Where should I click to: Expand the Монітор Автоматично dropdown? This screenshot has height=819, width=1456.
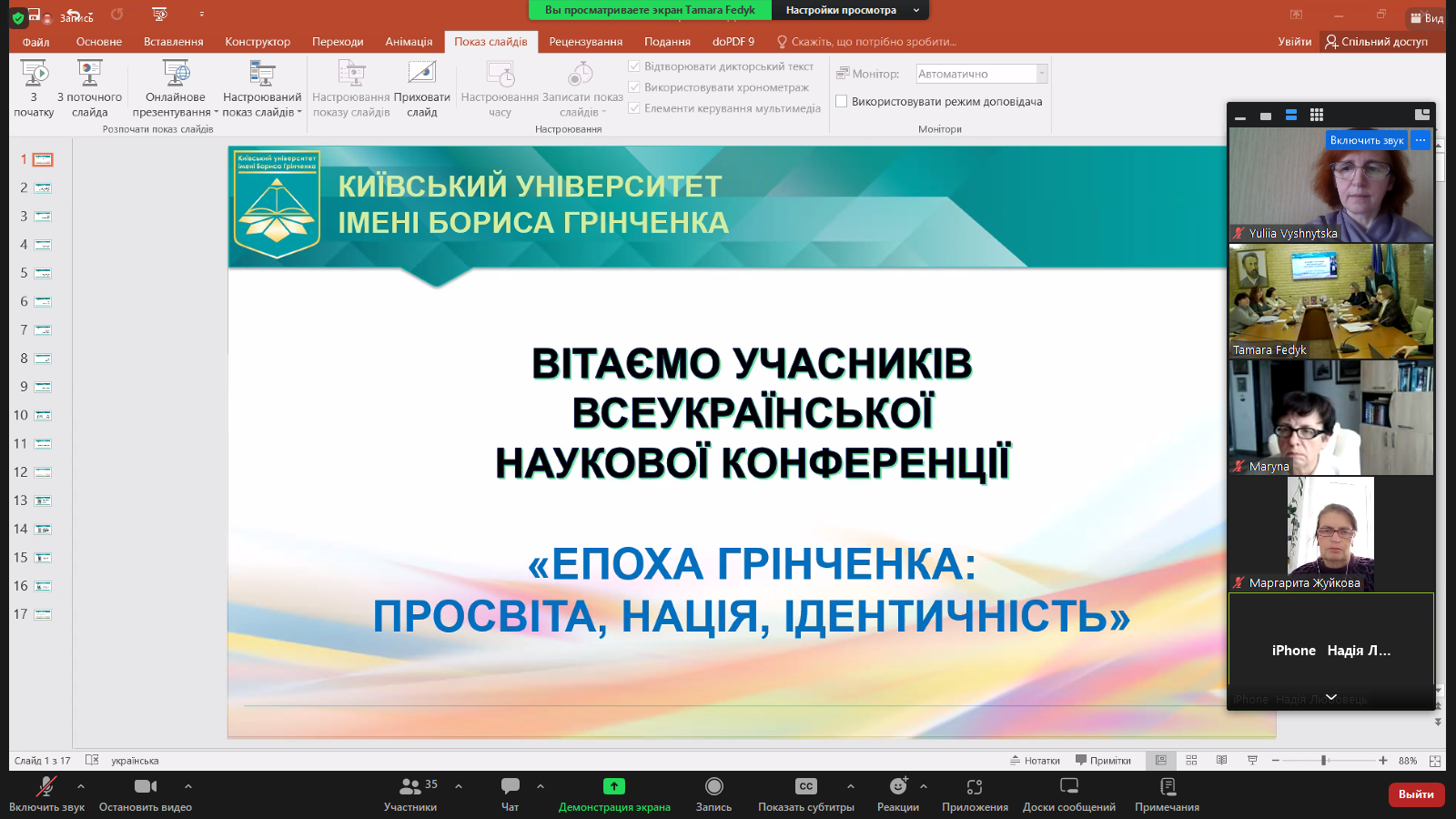click(x=1042, y=74)
